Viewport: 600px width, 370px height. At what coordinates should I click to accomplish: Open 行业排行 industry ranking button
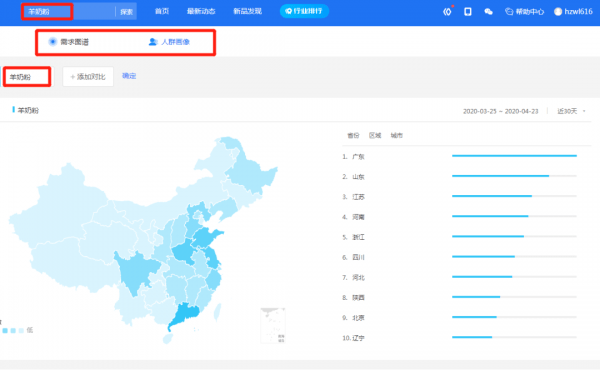[304, 11]
